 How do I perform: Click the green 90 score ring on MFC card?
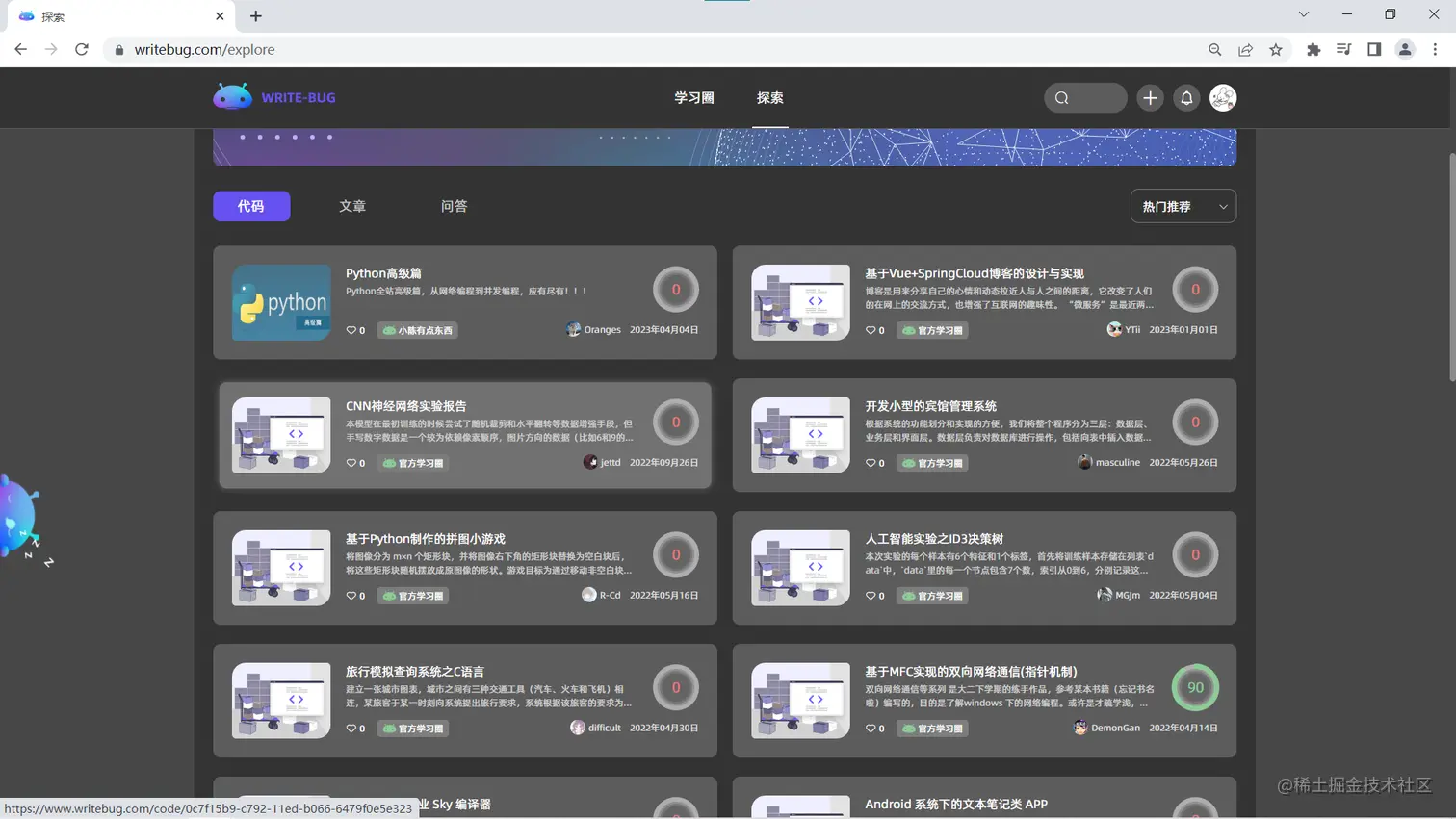(1194, 687)
